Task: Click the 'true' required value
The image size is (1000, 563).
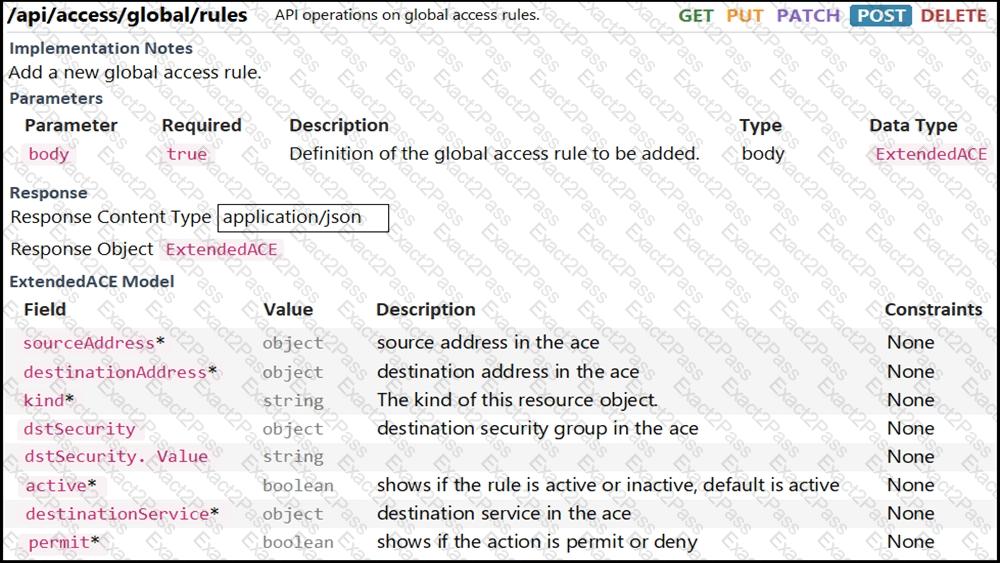Action: [x=186, y=154]
